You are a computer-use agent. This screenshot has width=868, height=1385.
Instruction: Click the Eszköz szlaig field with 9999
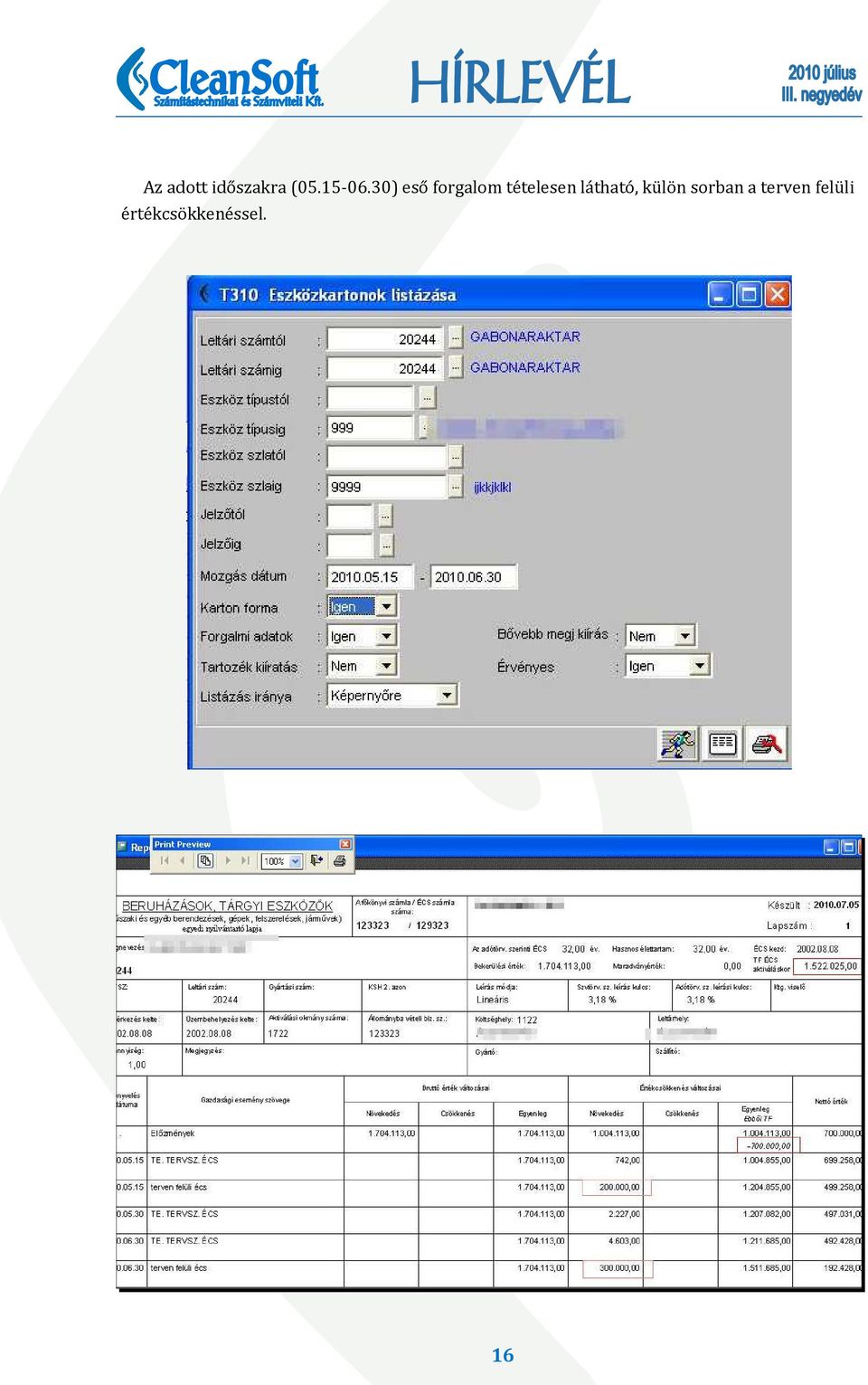click(387, 487)
